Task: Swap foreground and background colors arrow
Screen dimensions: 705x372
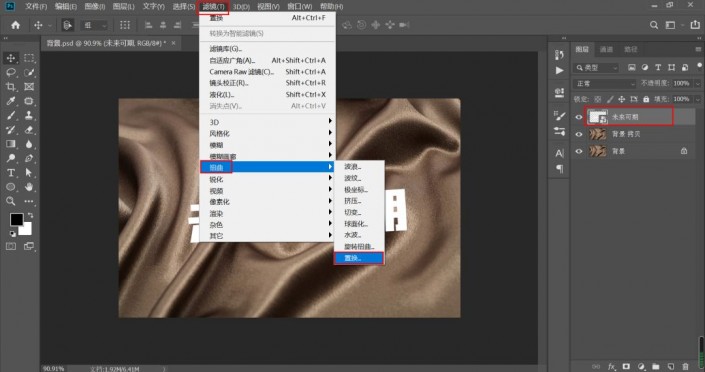Action: point(30,215)
